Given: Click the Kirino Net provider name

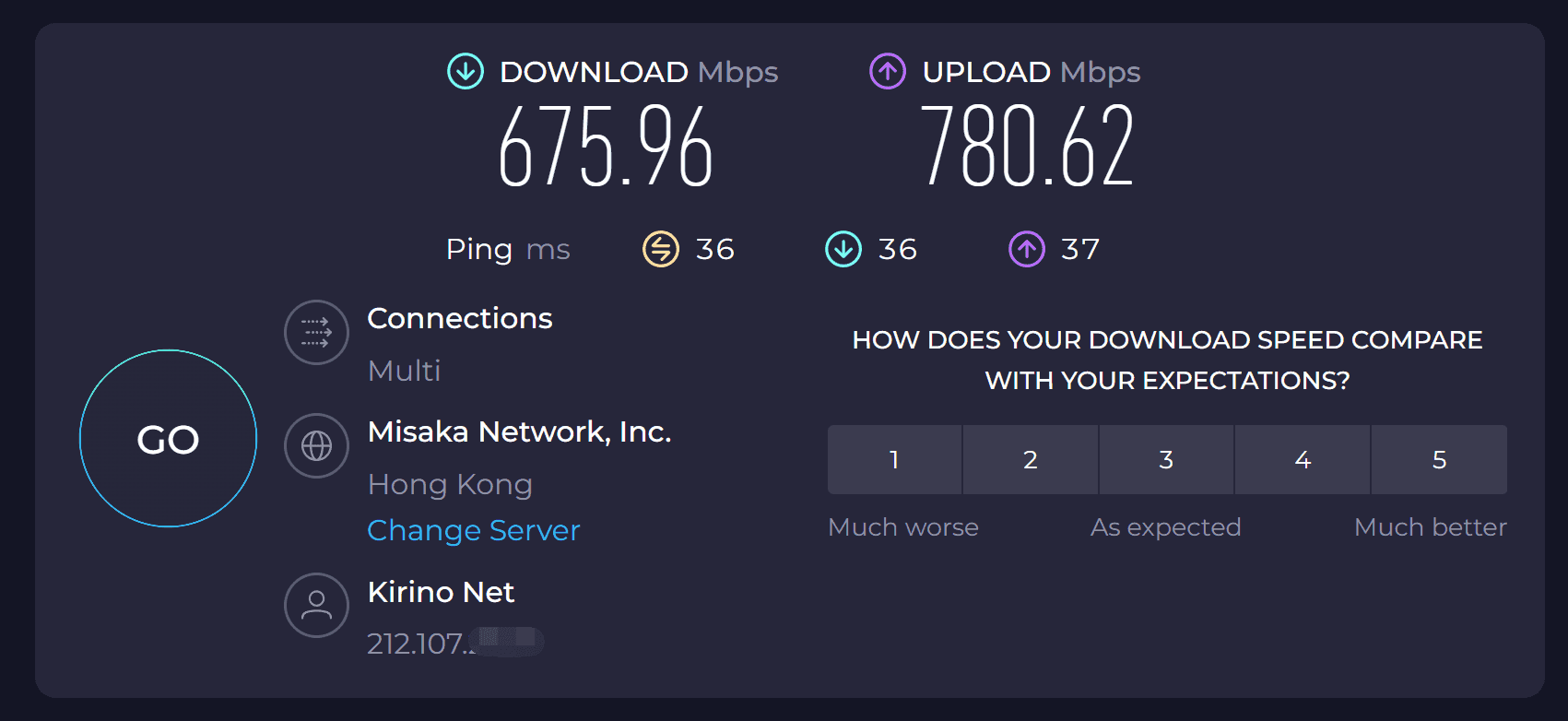Looking at the screenshot, I should pyautogui.click(x=441, y=592).
